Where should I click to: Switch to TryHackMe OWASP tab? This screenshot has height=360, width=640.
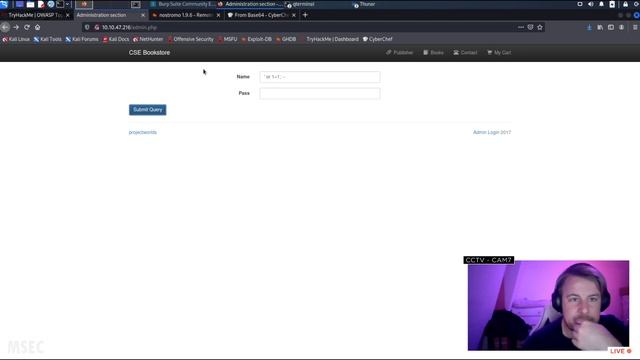pyautogui.click(x=36, y=15)
